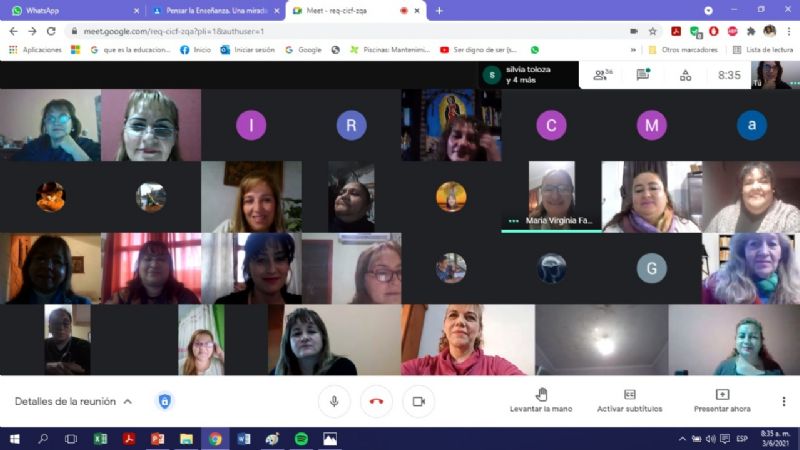The image size is (800, 450).
Task: Open the activities shapes icon
Action: (685, 76)
